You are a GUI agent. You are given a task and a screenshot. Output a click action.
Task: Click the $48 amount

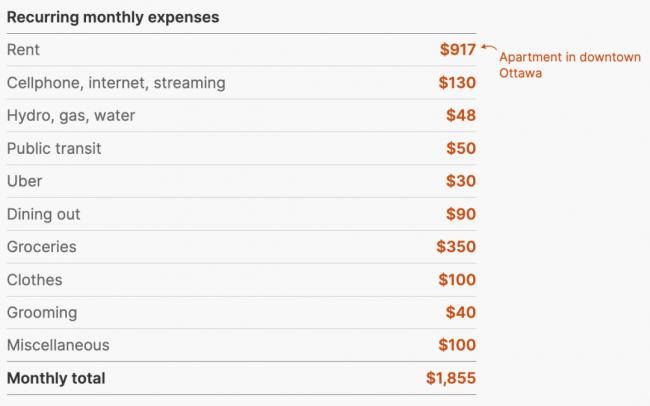point(461,116)
